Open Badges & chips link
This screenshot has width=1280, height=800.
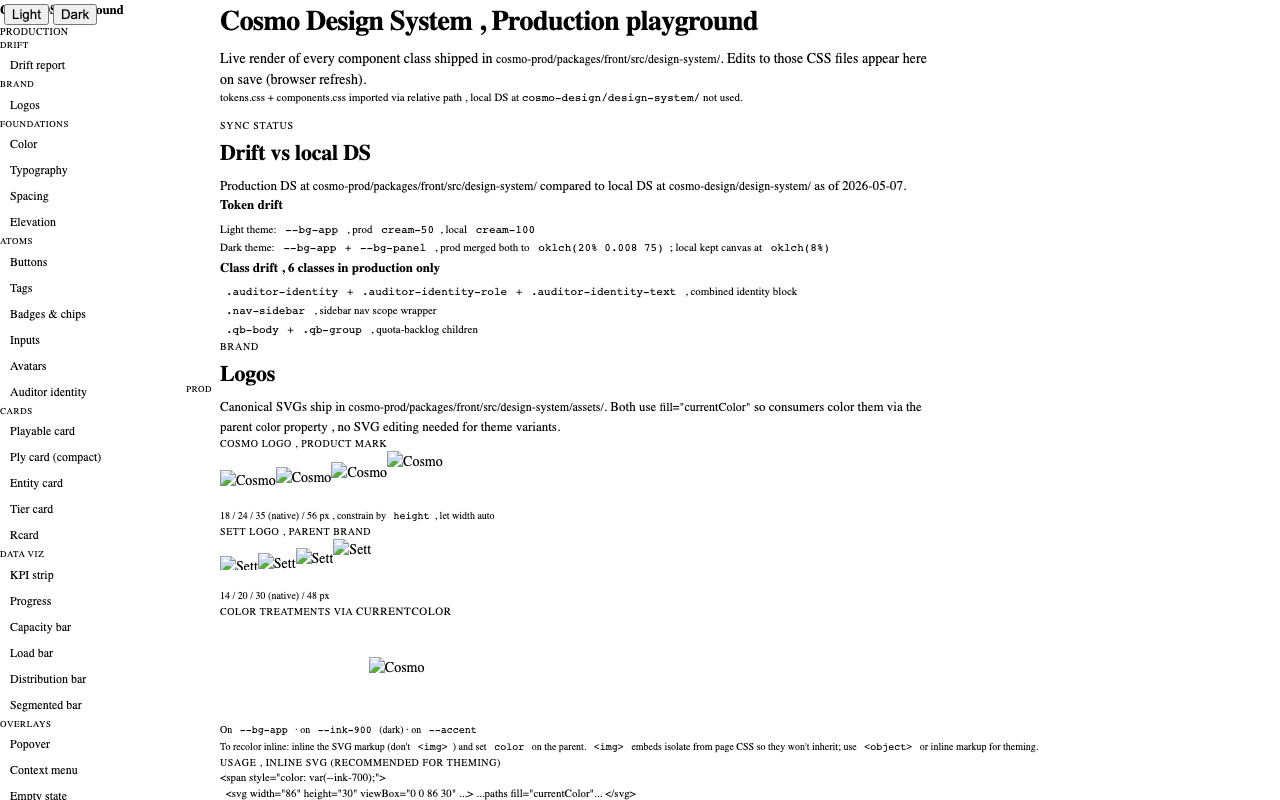[48, 314]
